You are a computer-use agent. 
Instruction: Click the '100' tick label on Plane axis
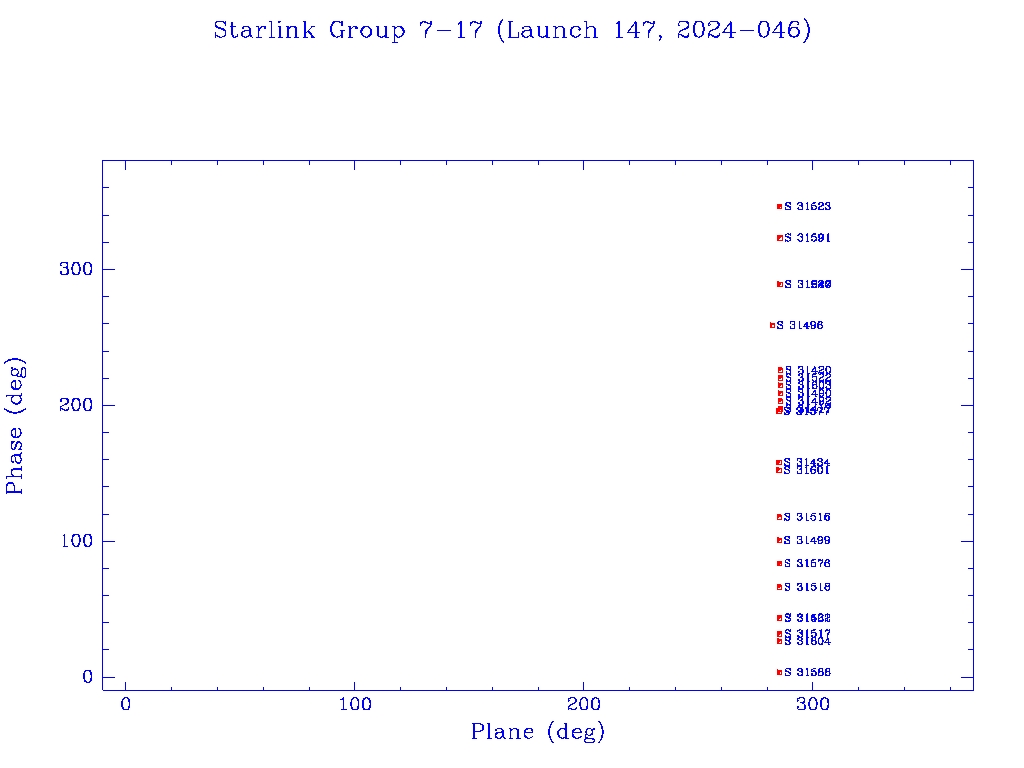tap(355, 704)
